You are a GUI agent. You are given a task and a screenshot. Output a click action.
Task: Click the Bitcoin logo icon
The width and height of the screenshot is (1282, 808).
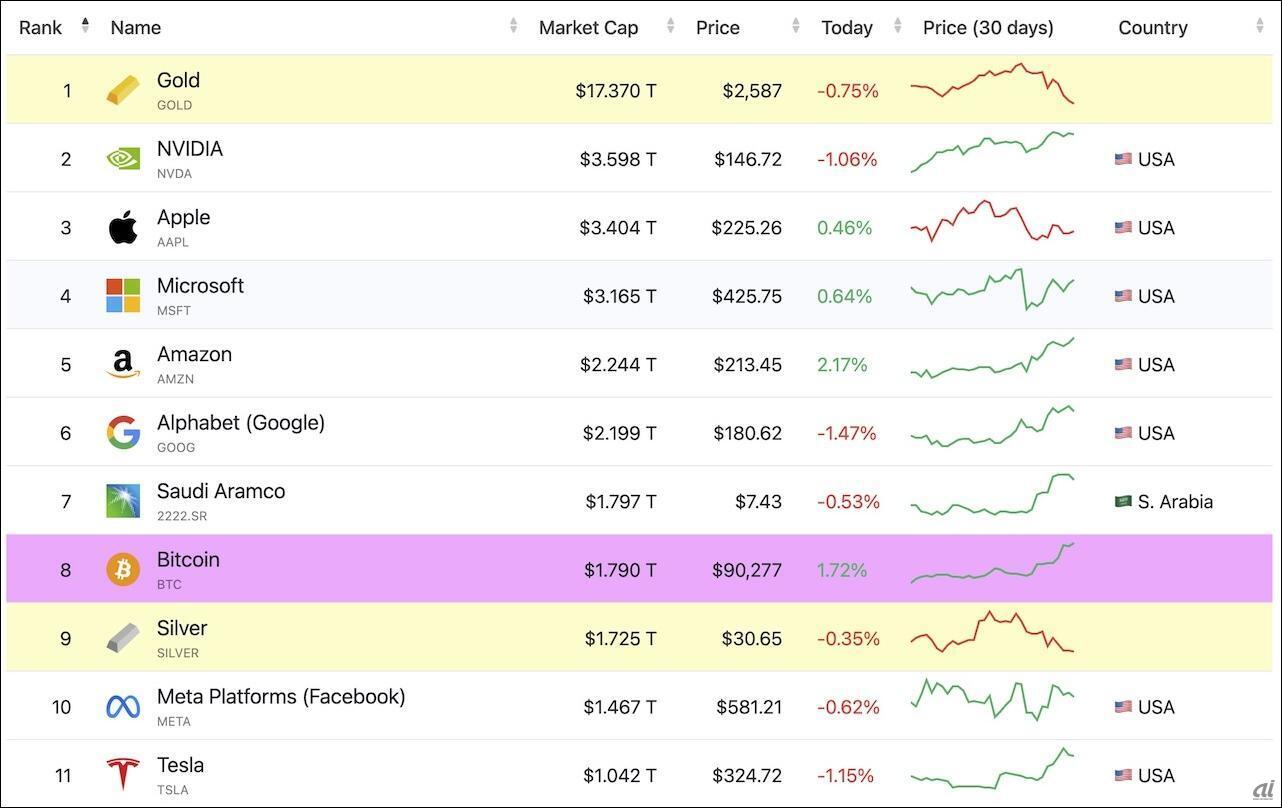pyautogui.click(x=124, y=570)
